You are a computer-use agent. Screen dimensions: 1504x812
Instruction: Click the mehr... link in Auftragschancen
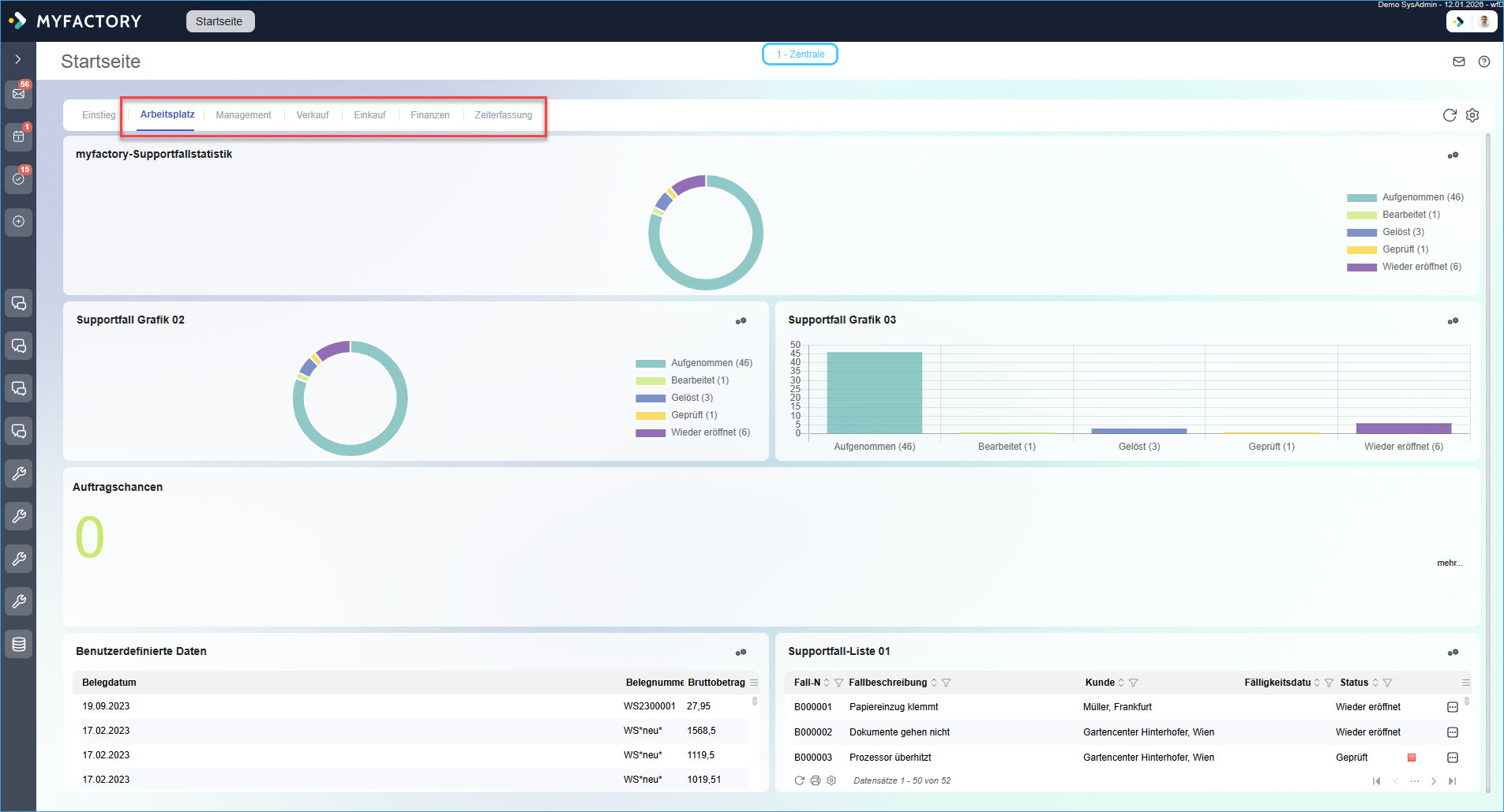1449,563
